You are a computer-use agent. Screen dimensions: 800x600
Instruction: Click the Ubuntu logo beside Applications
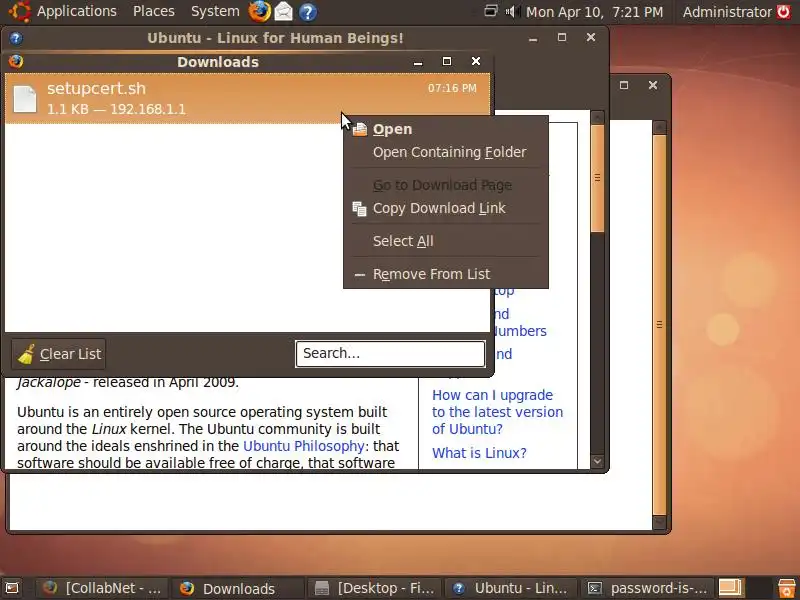click(19, 11)
